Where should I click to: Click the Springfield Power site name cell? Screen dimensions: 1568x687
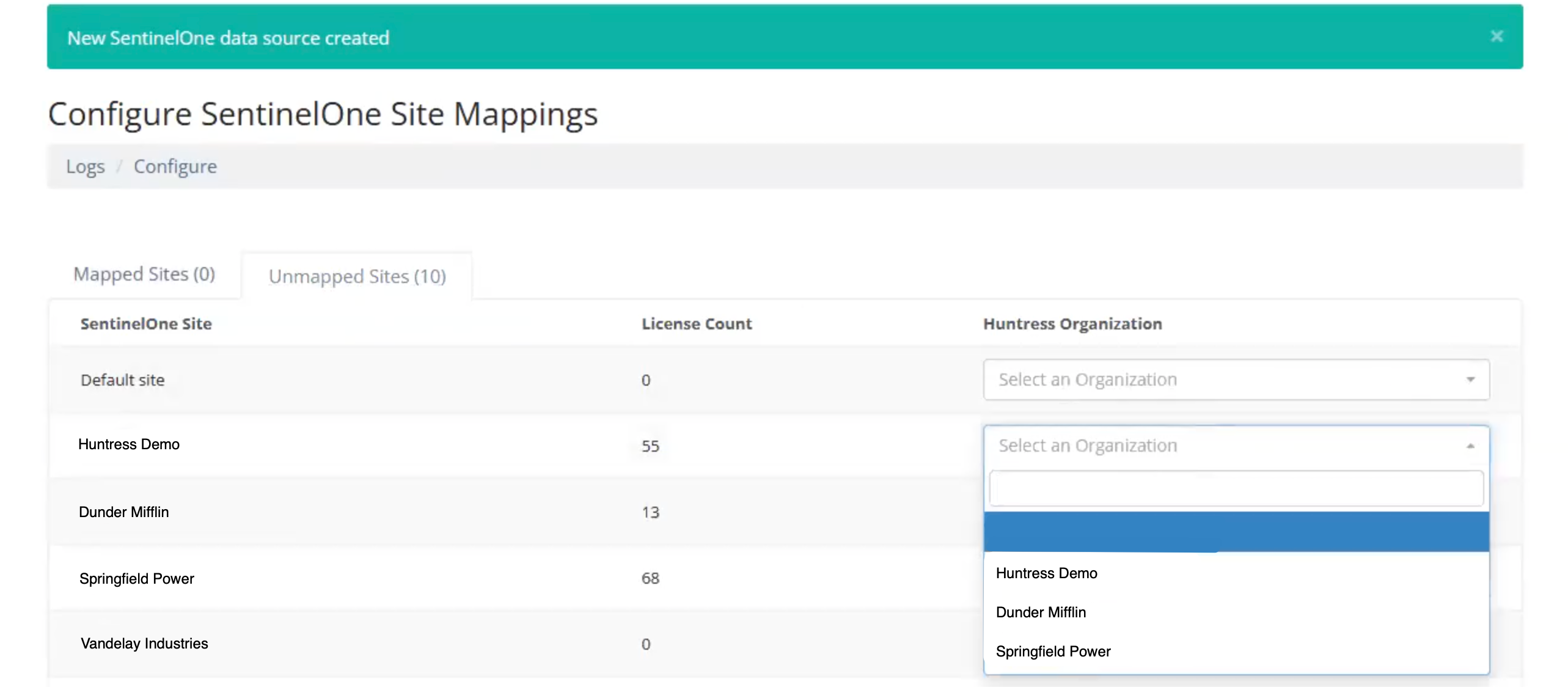[137, 579]
